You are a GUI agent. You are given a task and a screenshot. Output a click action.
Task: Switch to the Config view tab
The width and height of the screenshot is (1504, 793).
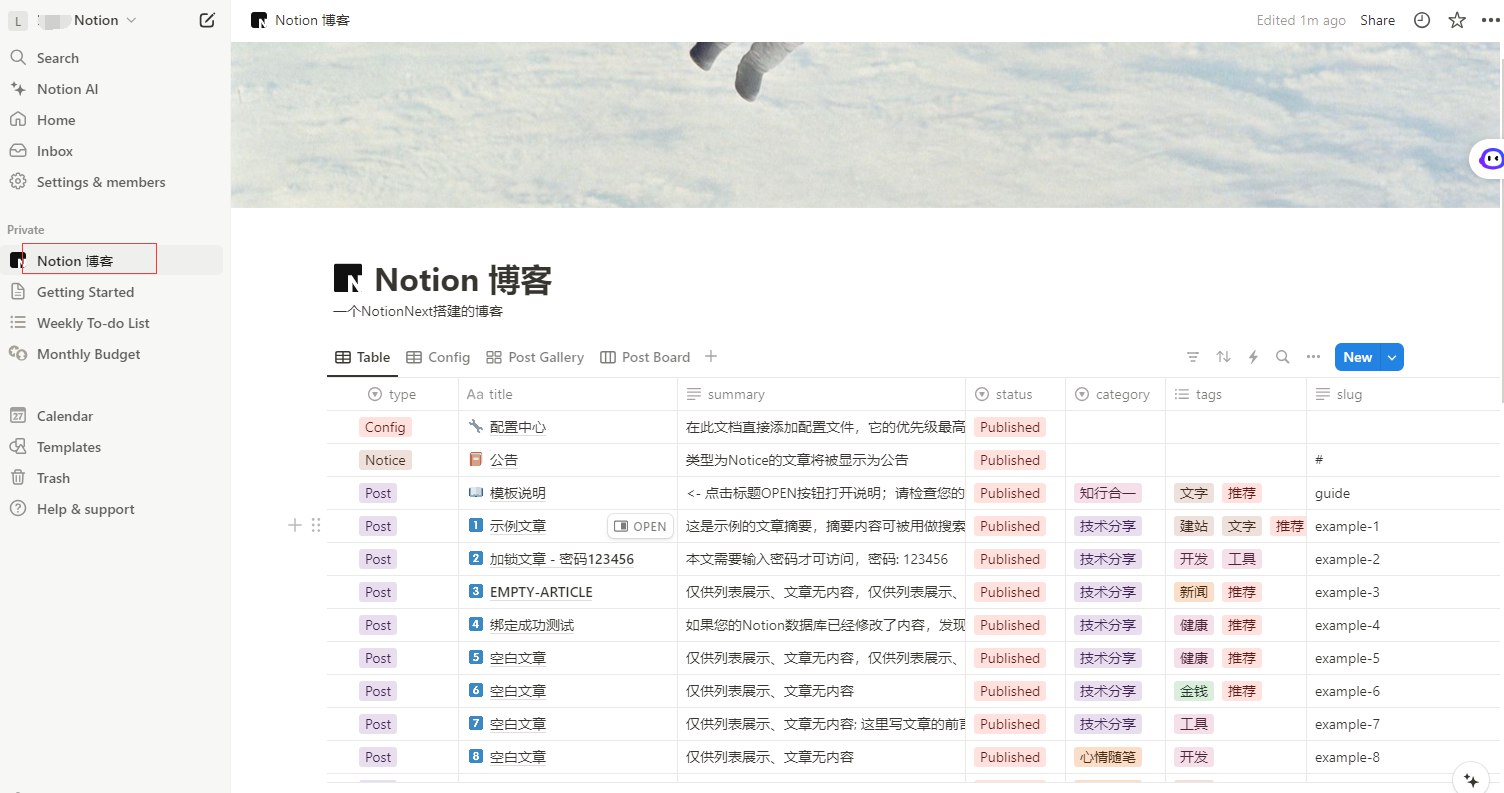tap(438, 357)
